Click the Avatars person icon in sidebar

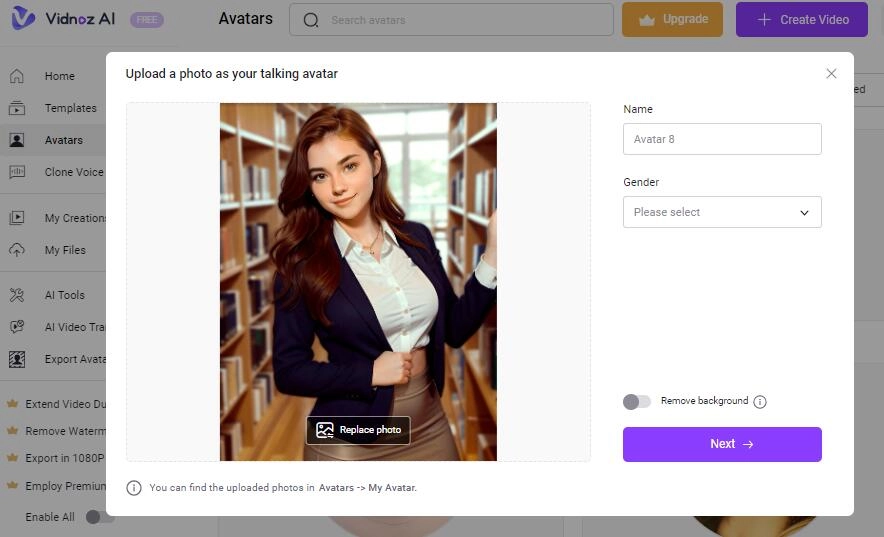(17, 140)
